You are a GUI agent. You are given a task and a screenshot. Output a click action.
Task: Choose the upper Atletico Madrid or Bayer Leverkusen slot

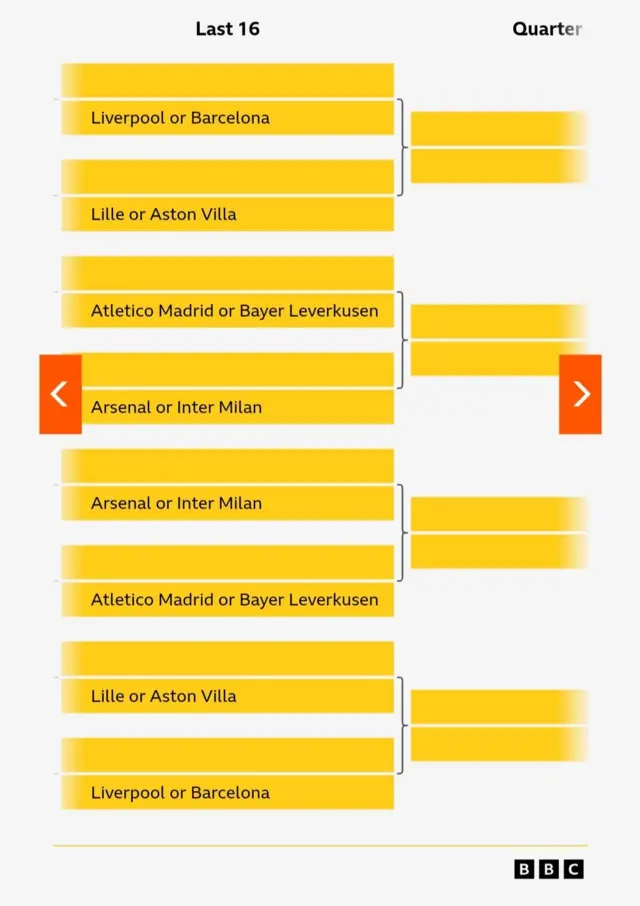pos(228,311)
